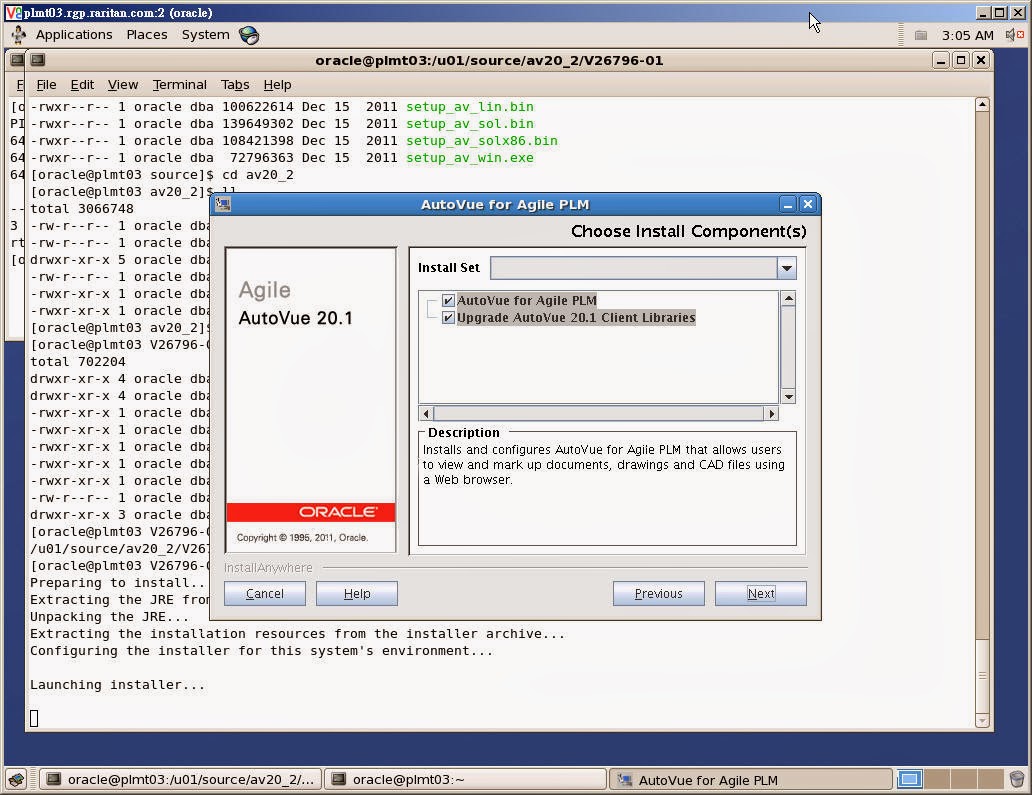Open the Terminal menu
The image size is (1032, 795).
(x=180, y=85)
